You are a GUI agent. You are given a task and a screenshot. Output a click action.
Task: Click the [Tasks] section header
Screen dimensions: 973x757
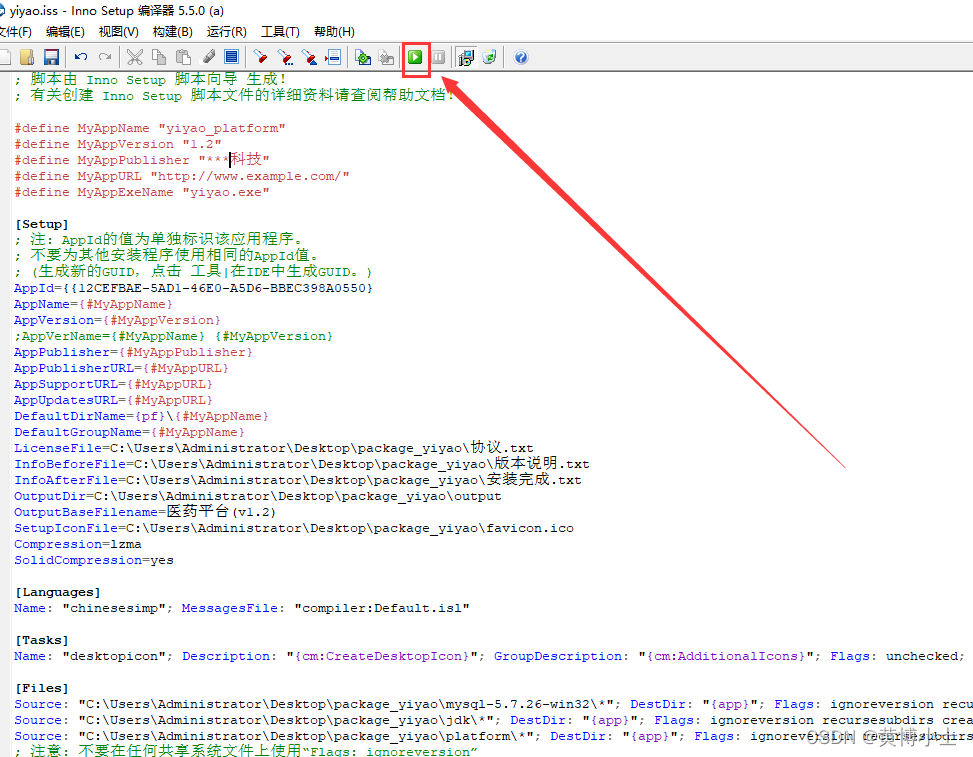[42, 640]
